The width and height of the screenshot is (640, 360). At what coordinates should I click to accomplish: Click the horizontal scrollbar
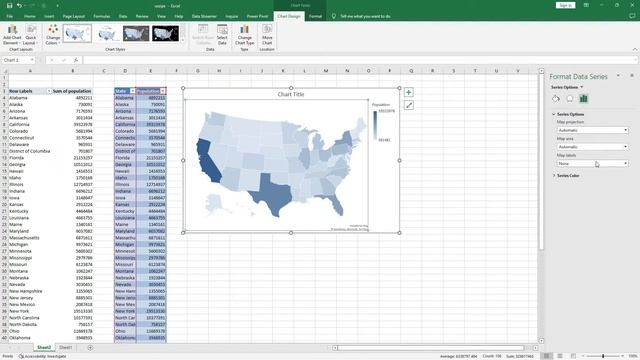431,348
